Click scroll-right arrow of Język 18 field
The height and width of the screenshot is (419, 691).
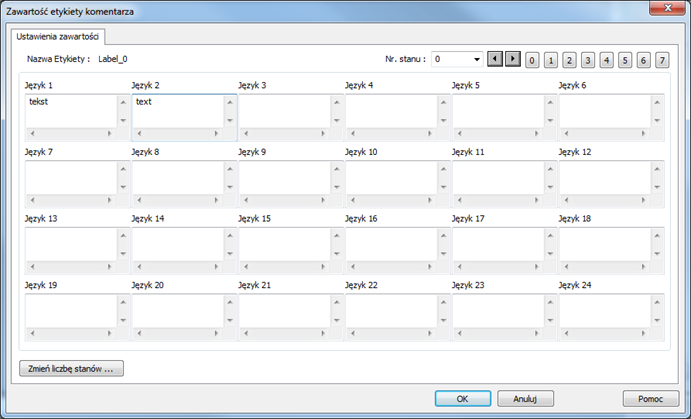point(643,267)
